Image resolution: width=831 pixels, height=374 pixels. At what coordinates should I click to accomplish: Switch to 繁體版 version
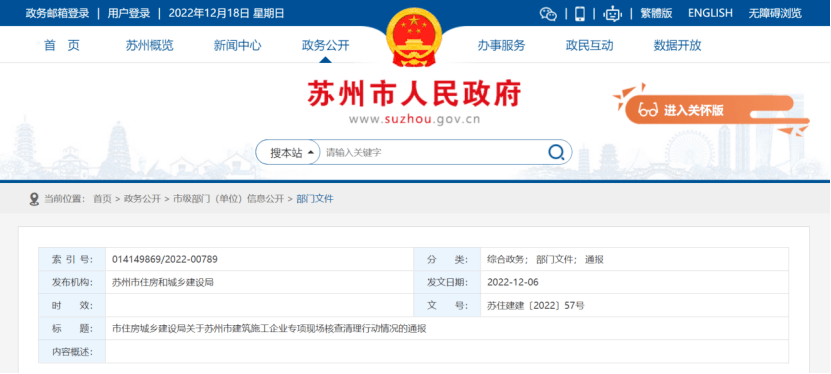[656, 13]
